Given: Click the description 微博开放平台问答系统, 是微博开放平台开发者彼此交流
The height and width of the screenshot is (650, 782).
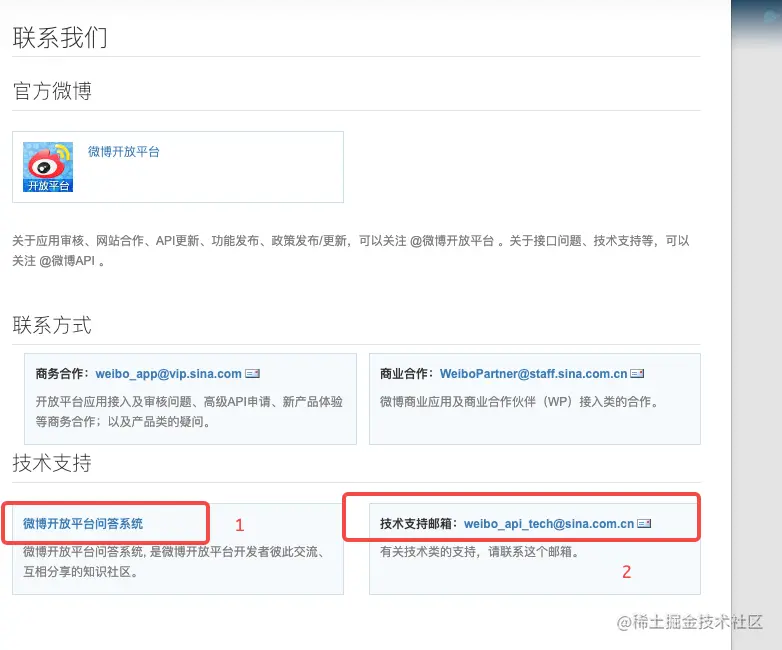Looking at the screenshot, I should [175, 552].
